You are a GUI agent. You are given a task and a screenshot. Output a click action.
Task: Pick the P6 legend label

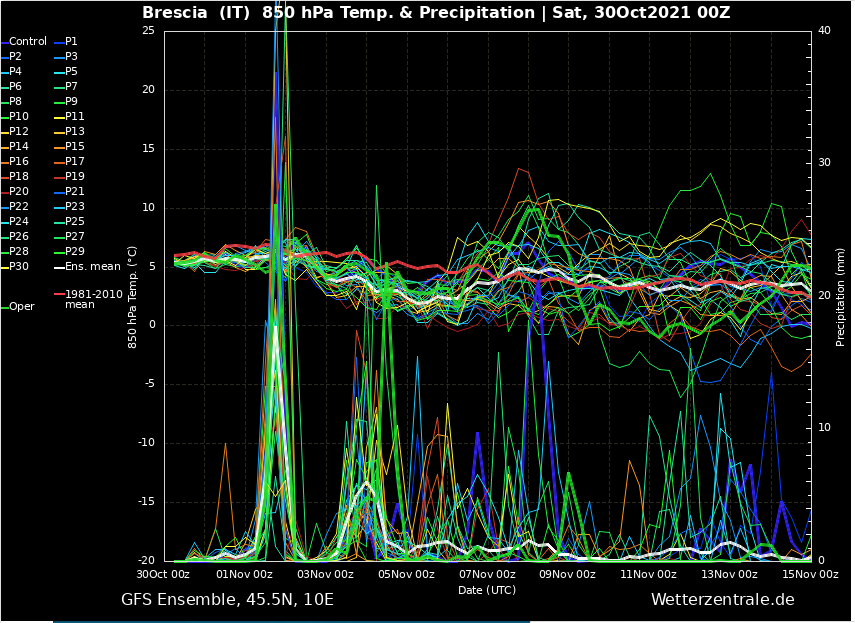(x=15, y=87)
